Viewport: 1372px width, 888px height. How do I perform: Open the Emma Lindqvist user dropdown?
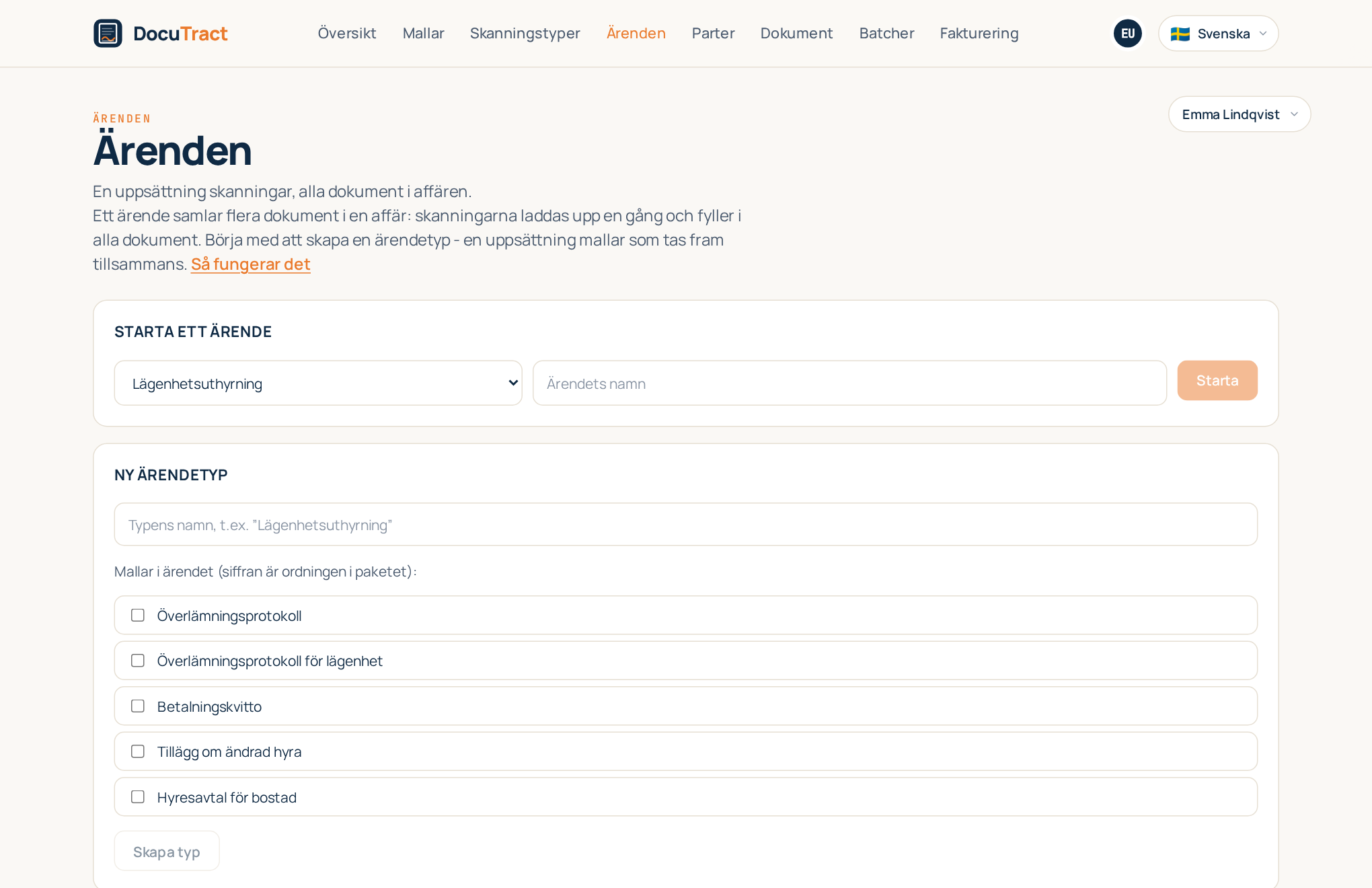coord(1240,114)
